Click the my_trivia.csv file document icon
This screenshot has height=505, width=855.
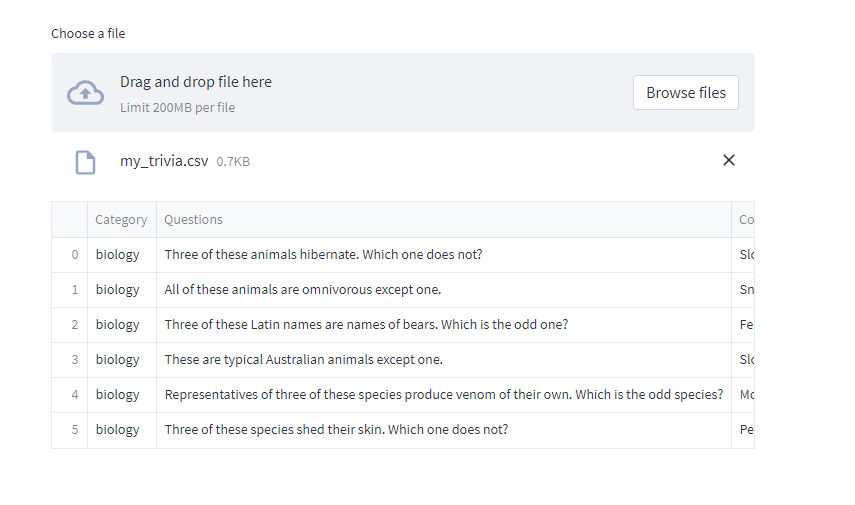[x=86, y=162]
